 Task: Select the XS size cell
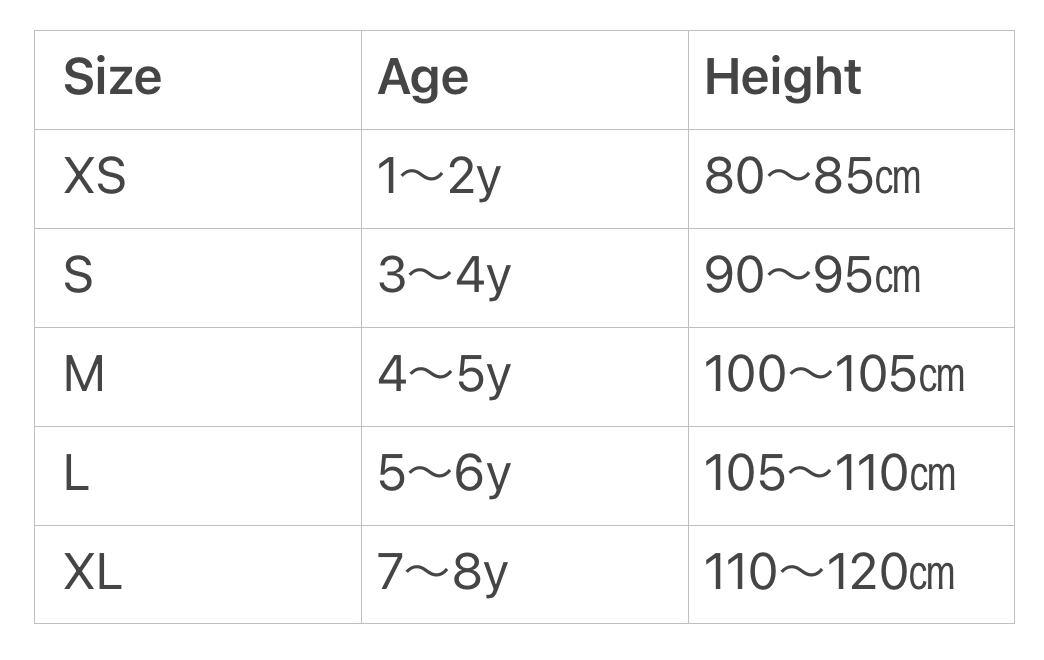(x=95, y=177)
